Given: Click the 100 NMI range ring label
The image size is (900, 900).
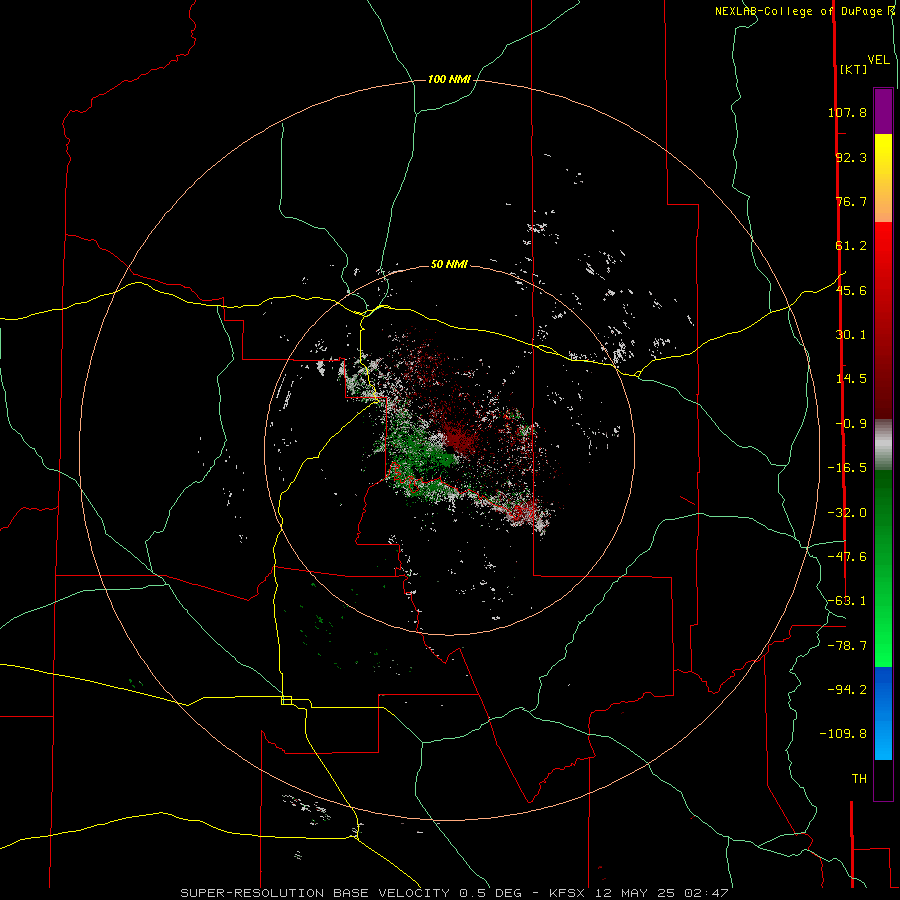Looking at the screenshot, I should click(x=449, y=79).
